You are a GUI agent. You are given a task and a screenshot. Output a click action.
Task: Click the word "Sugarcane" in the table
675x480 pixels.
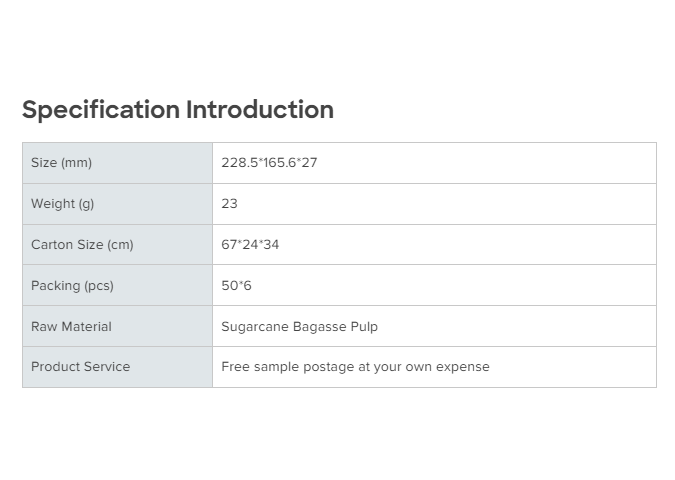255,327
